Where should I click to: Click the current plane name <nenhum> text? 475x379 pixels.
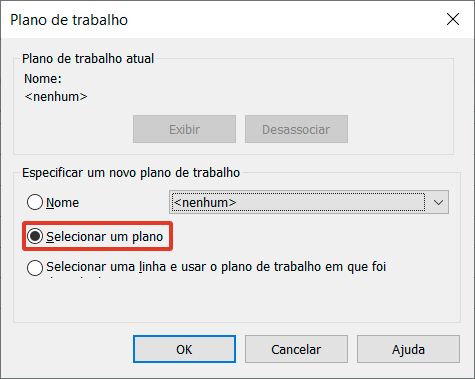[56, 97]
